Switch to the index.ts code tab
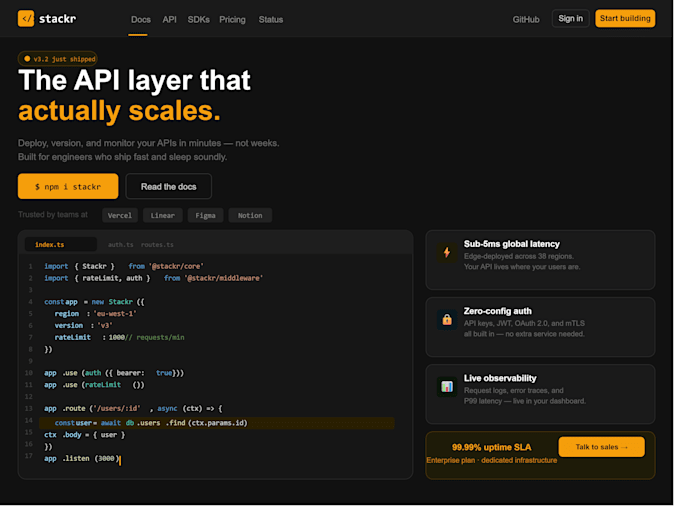The width and height of the screenshot is (680, 512). [61, 245]
